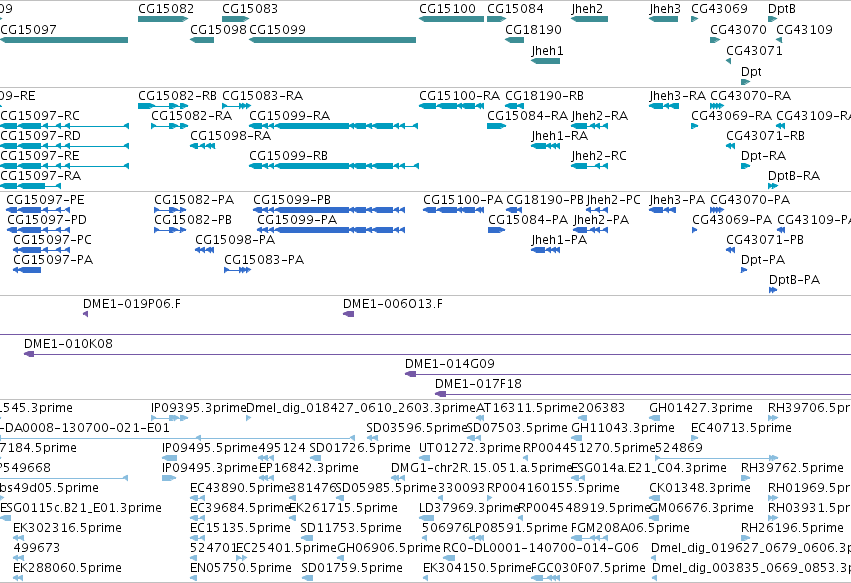
Task: Click the CG43070 gene label
Action: coord(738,29)
